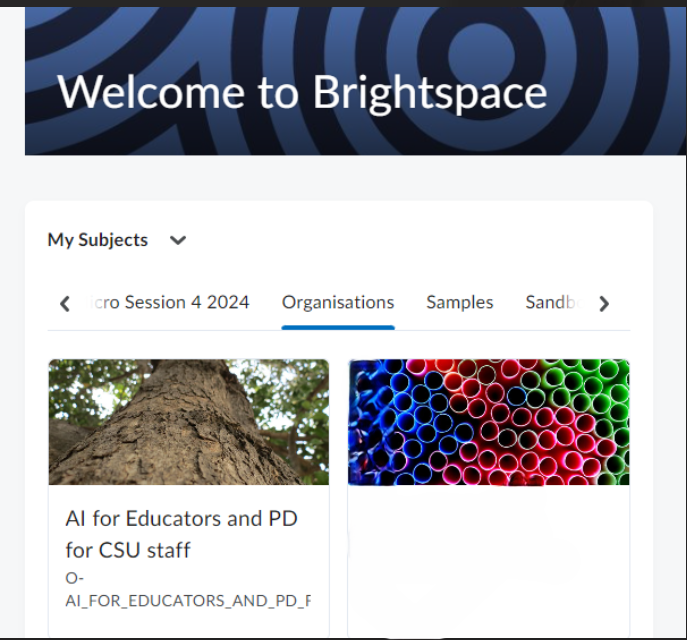687x640 pixels.
Task: Switch to the partially hidden Sandbox tab
Action: 554,302
